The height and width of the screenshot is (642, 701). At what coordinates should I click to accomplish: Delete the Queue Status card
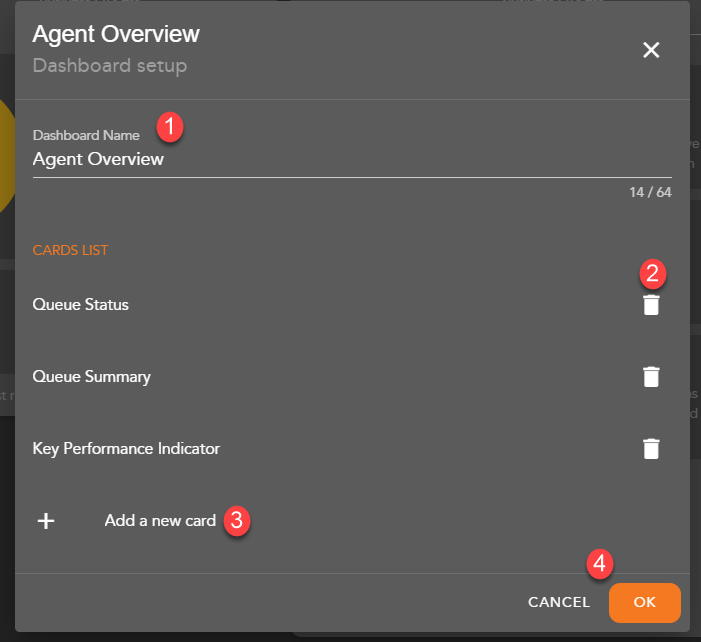coord(651,305)
